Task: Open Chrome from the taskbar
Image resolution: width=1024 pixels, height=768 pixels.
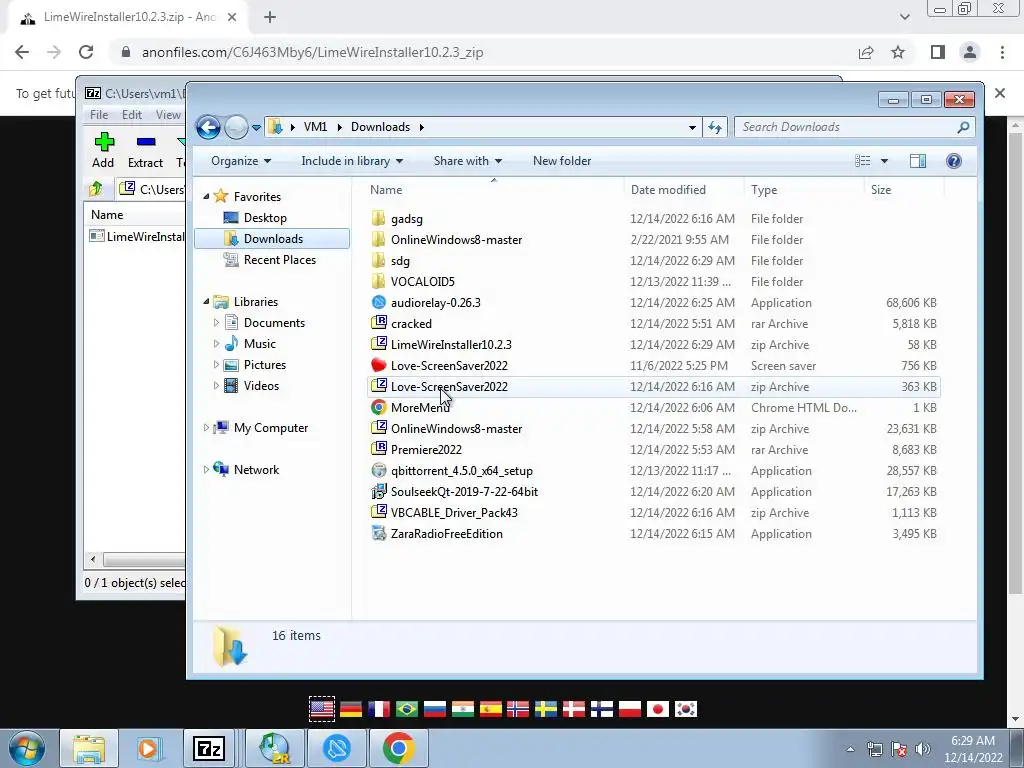Action: click(399, 748)
